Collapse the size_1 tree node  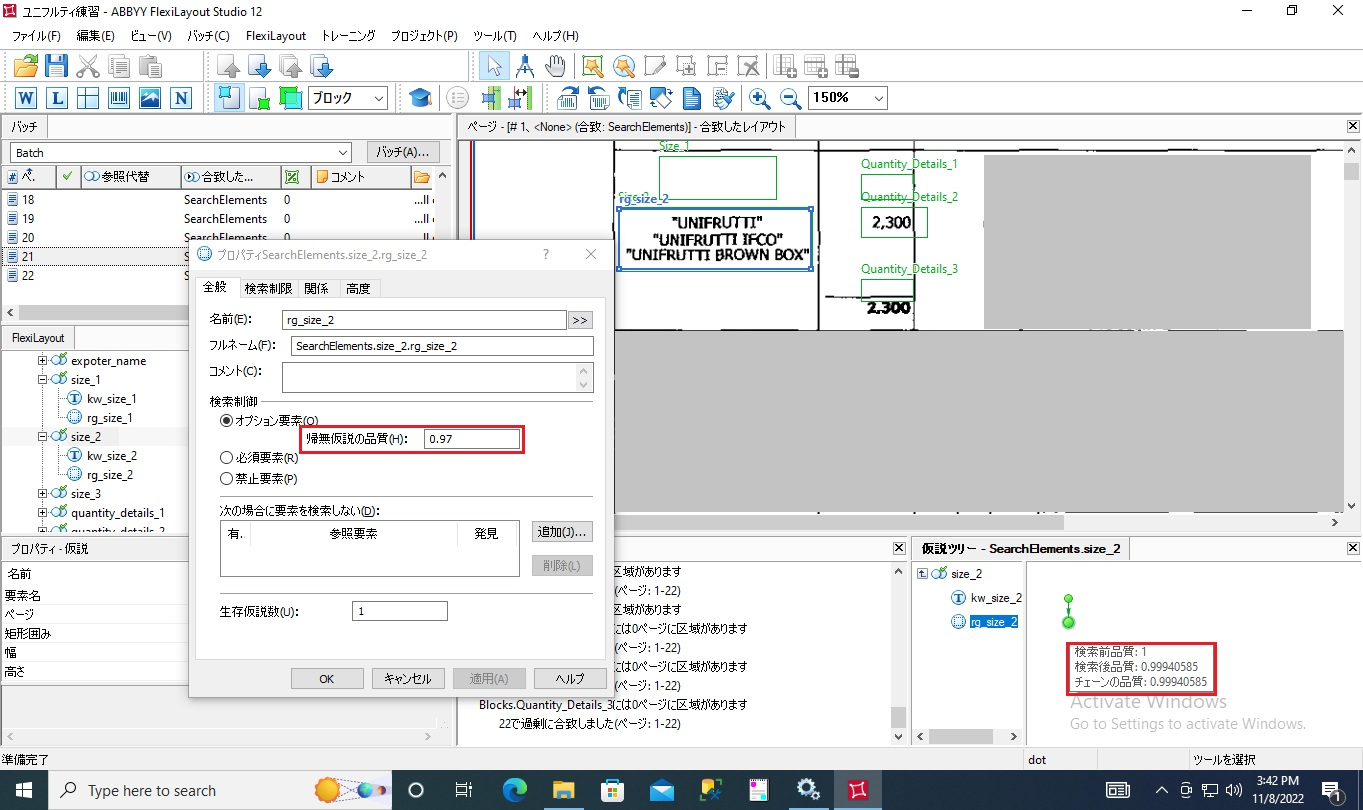(43, 380)
